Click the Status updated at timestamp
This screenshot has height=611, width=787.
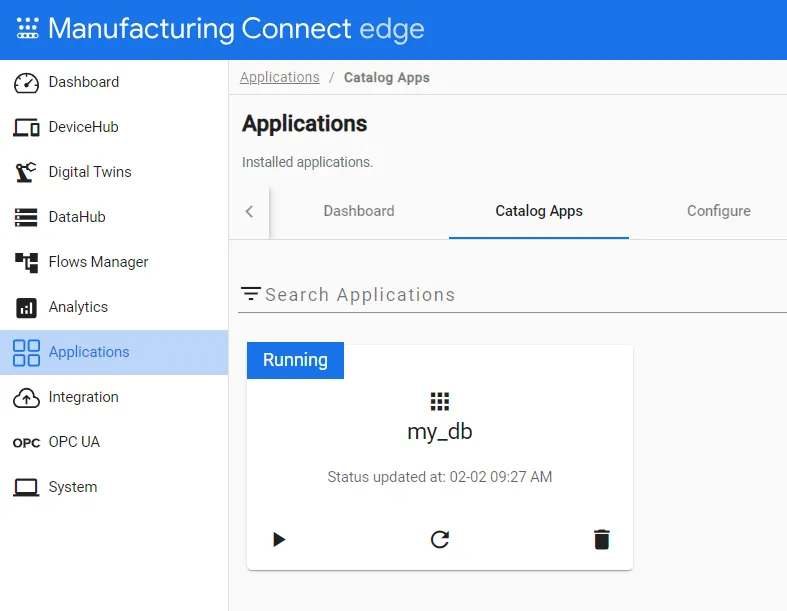pos(440,476)
